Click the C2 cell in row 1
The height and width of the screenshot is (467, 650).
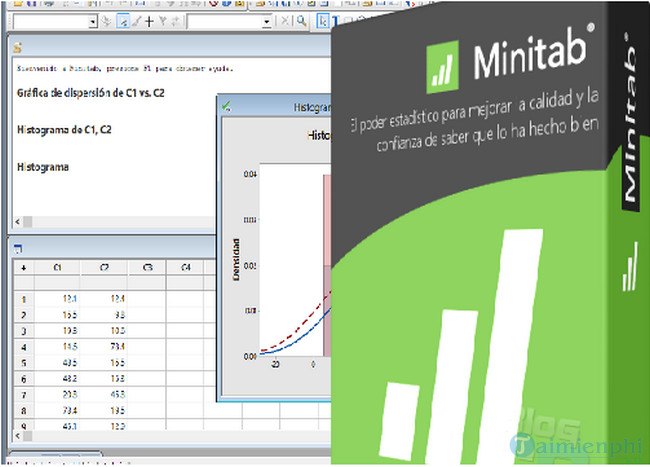coord(104,299)
